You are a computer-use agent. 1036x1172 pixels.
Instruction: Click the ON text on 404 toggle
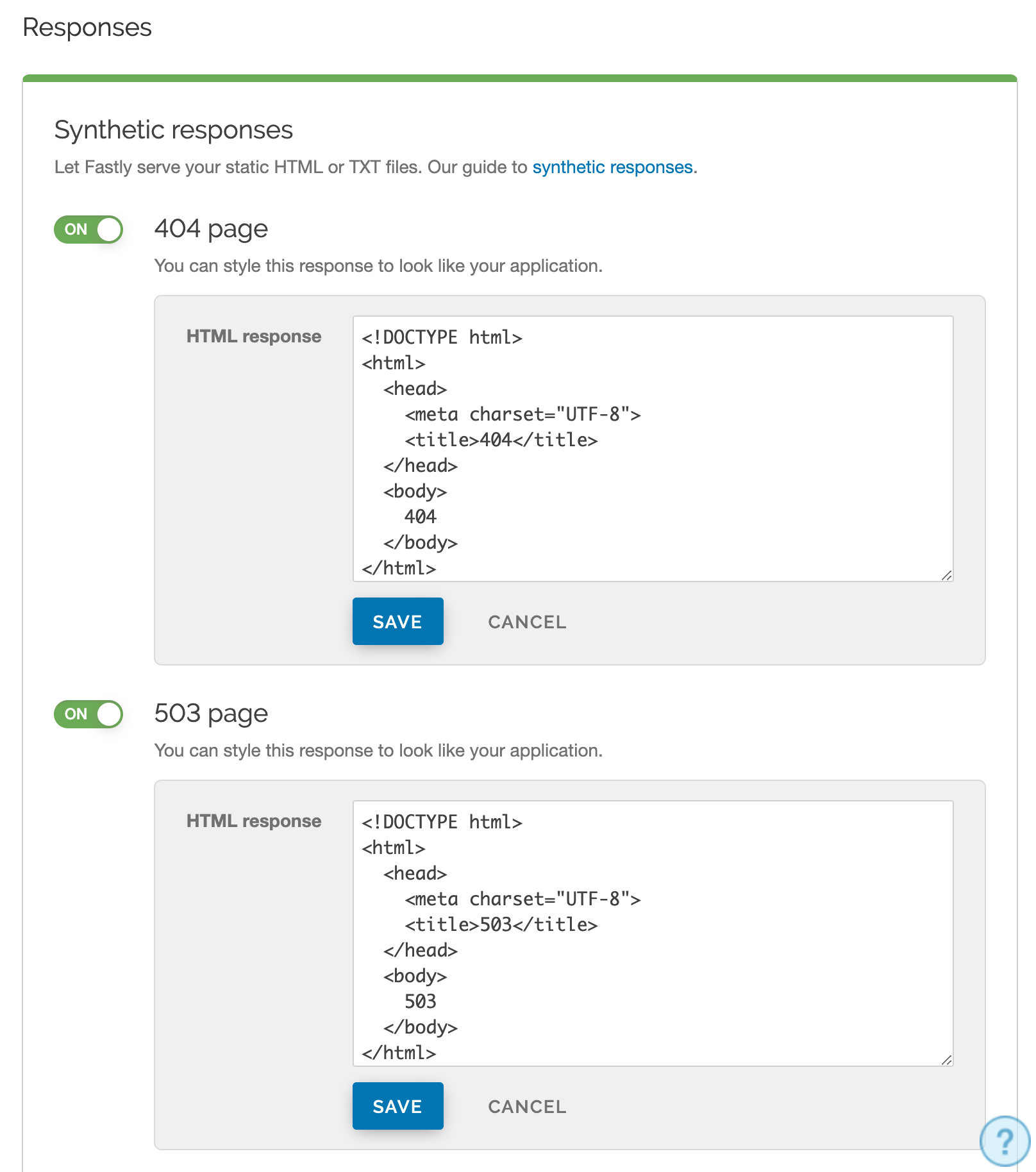[x=76, y=229]
